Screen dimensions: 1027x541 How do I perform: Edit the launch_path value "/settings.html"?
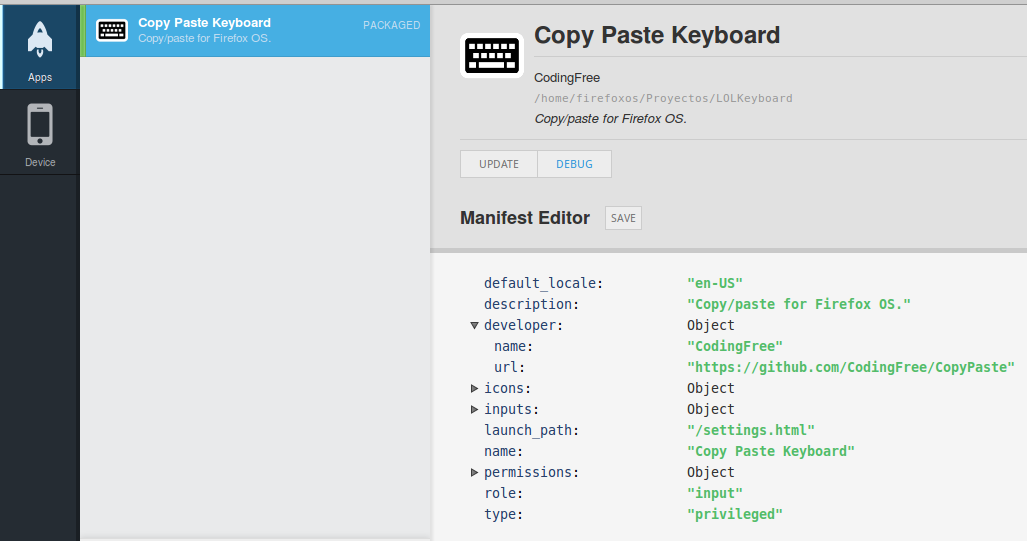click(x=751, y=430)
